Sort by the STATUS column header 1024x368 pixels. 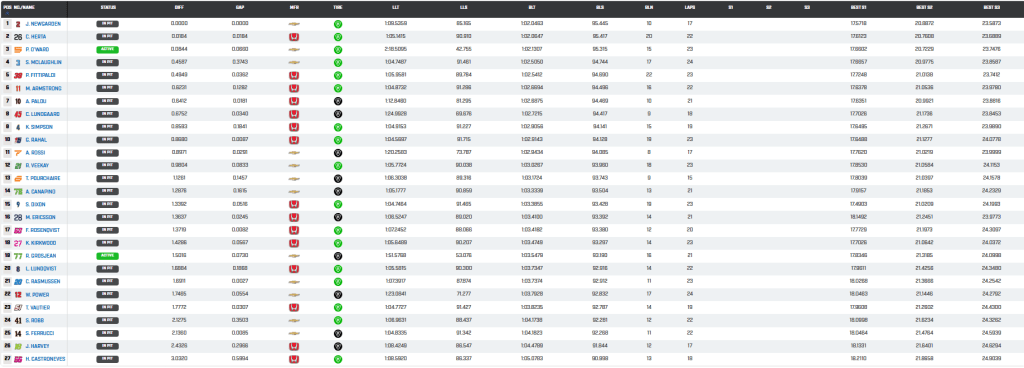pyautogui.click(x=107, y=8)
